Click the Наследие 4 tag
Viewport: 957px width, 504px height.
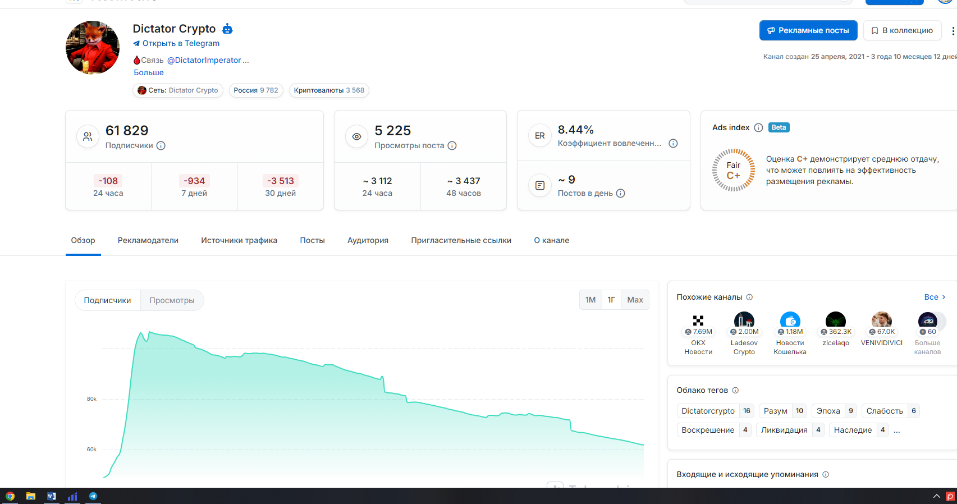[859, 430]
